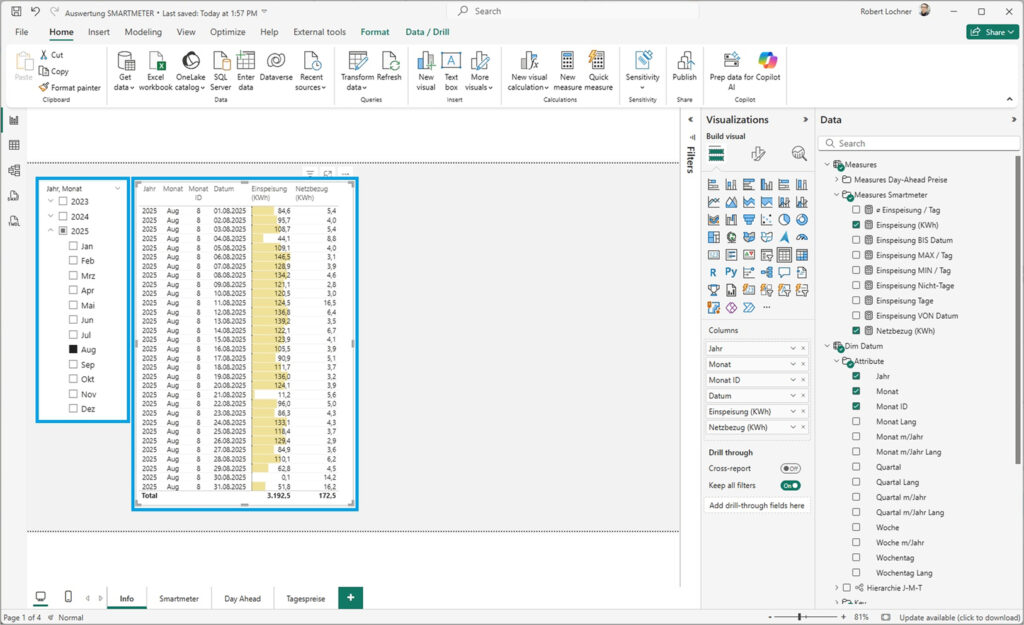This screenshot has width=1024, height=625.
Task: Switch to Table view icon
Action: (14, 145)
